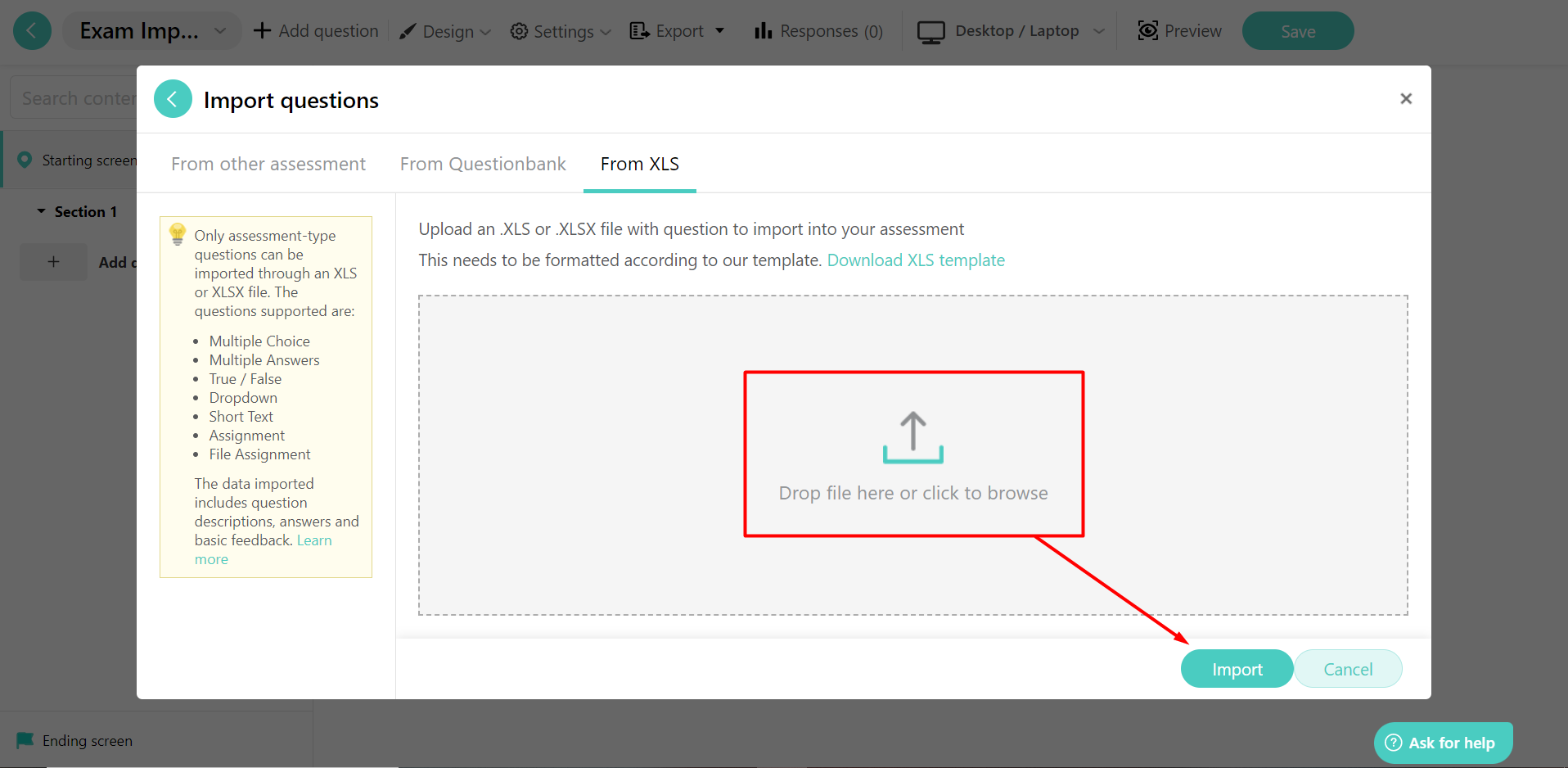Image resolution: width=1568 pixels, height=768 pixels.
Task: Click the Import button
Action: point(1236,668)
